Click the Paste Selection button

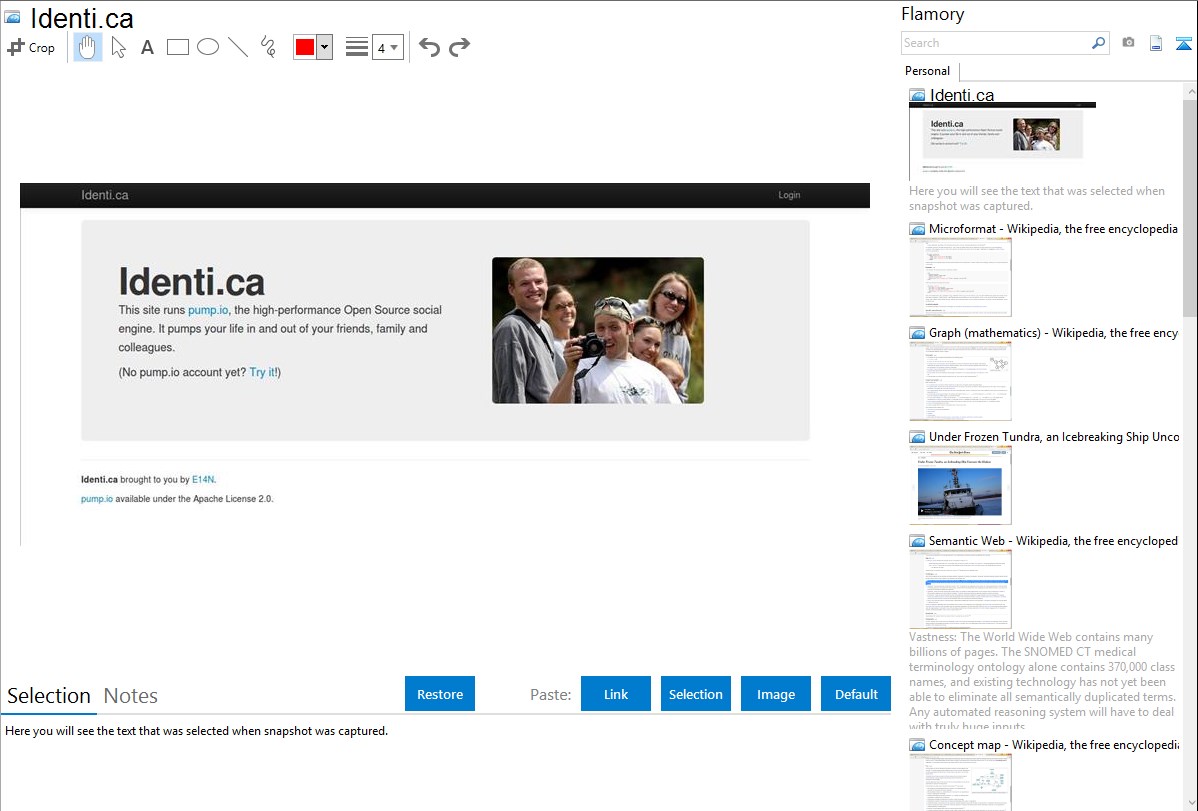click(x=695, y=694)
